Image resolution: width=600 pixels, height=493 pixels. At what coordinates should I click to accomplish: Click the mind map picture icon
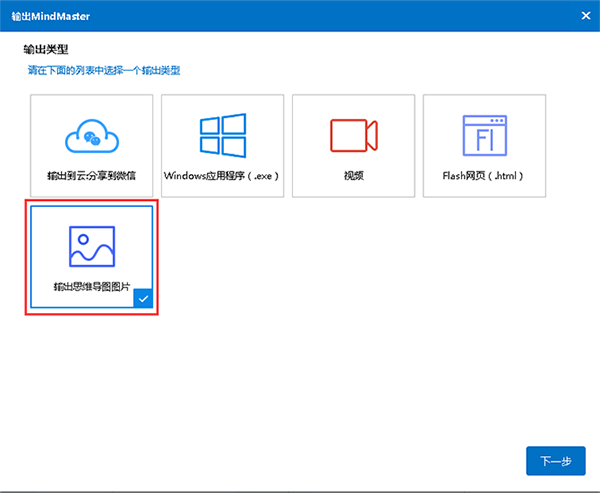[92, 246]
